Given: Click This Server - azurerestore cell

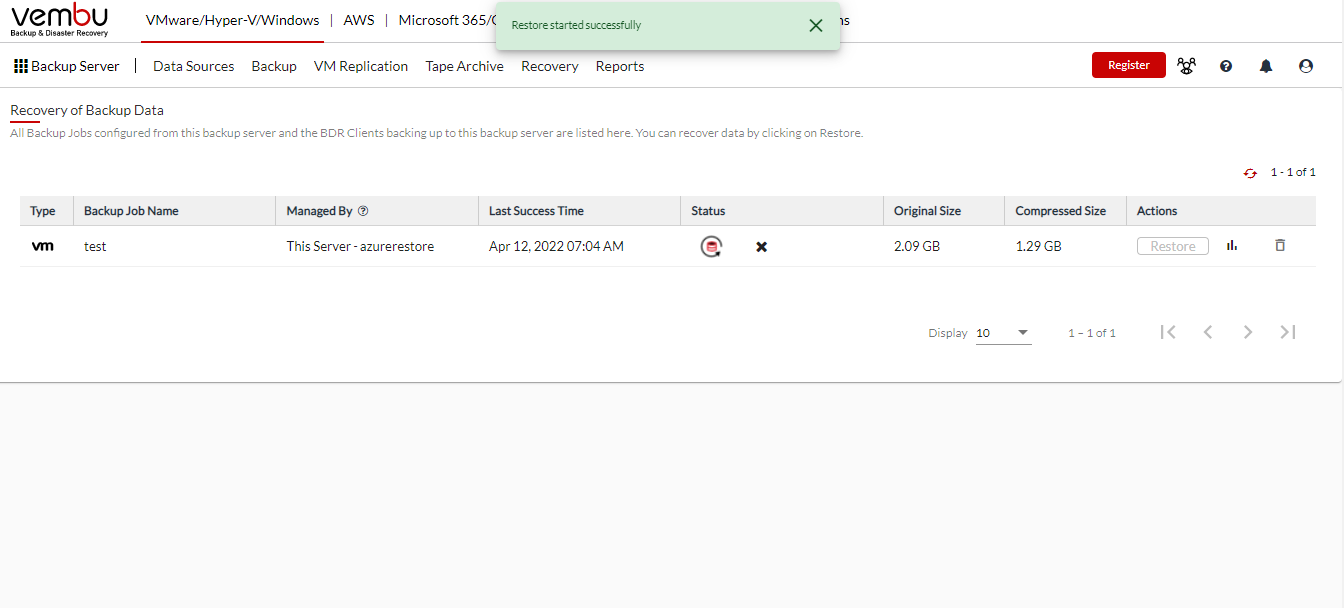Looking at the screenshot, I should tap(360, 246).
